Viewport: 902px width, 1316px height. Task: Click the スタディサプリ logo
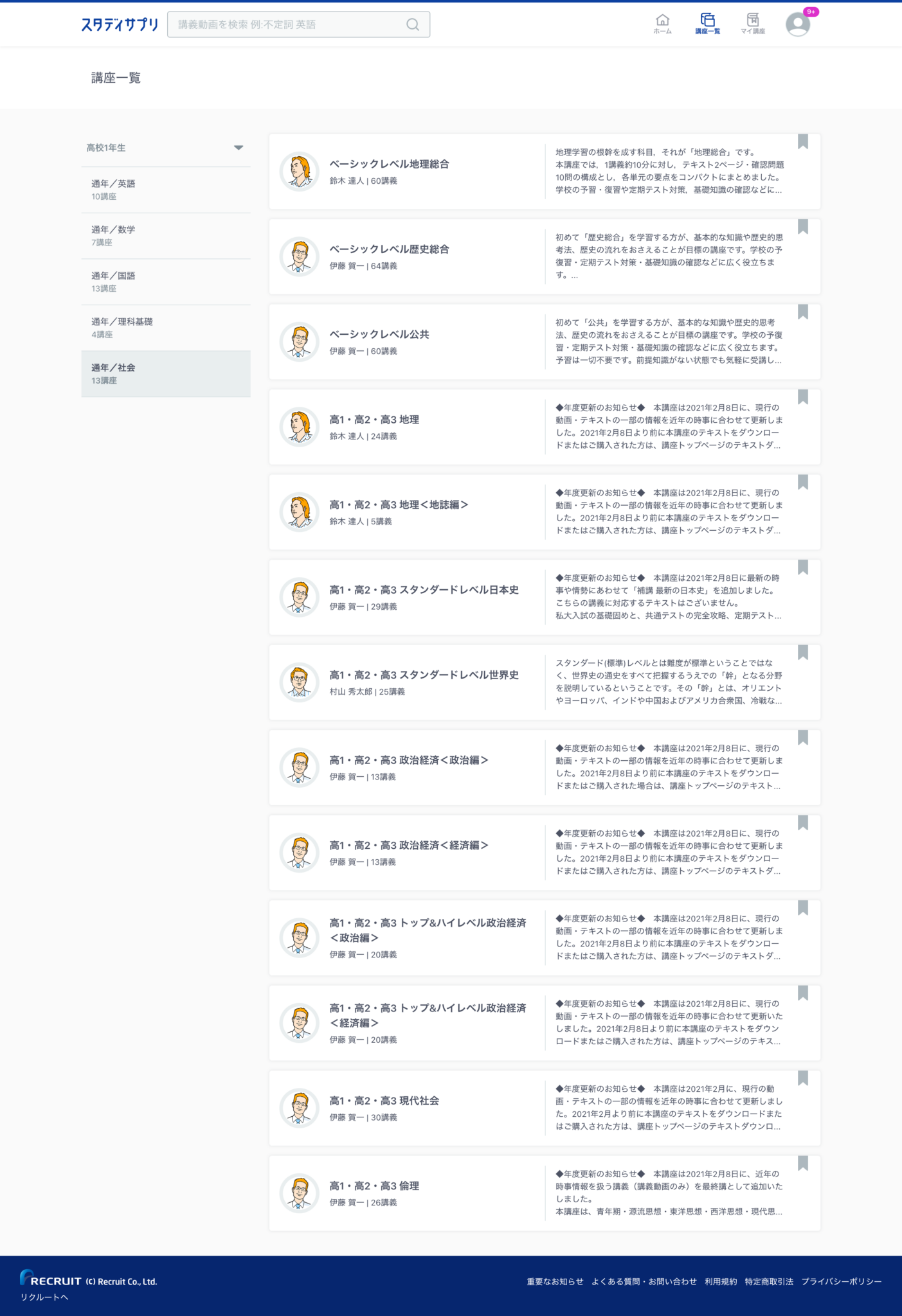point(120,24)
